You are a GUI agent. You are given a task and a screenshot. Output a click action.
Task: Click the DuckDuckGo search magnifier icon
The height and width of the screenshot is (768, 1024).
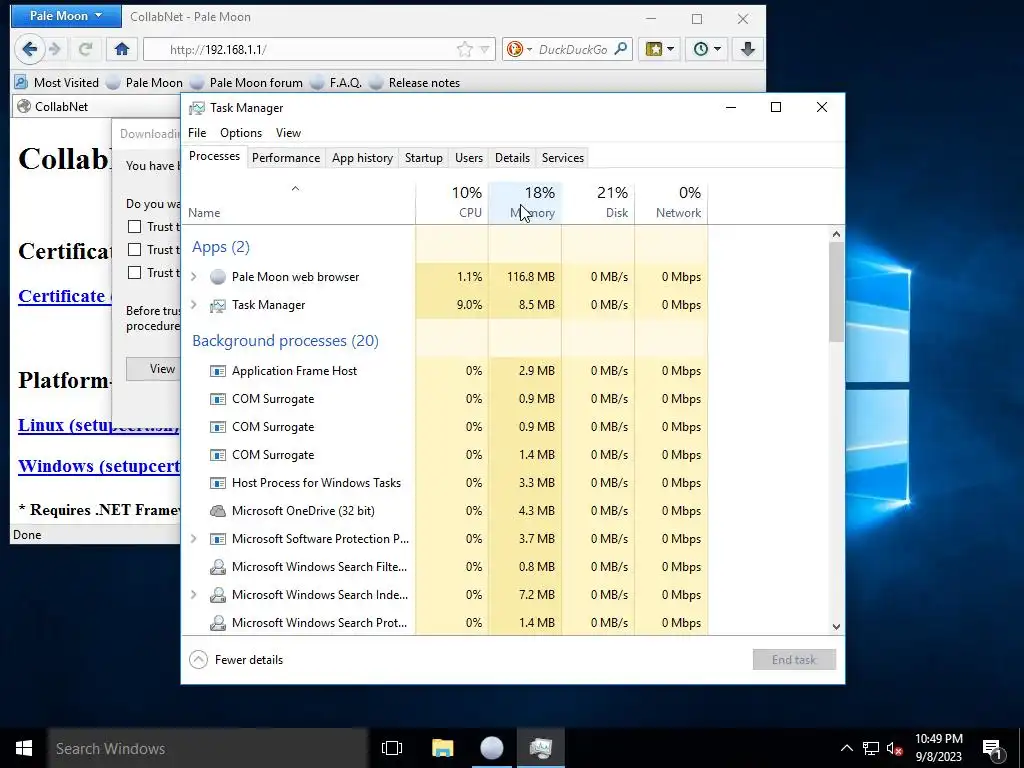pos(621,49)
